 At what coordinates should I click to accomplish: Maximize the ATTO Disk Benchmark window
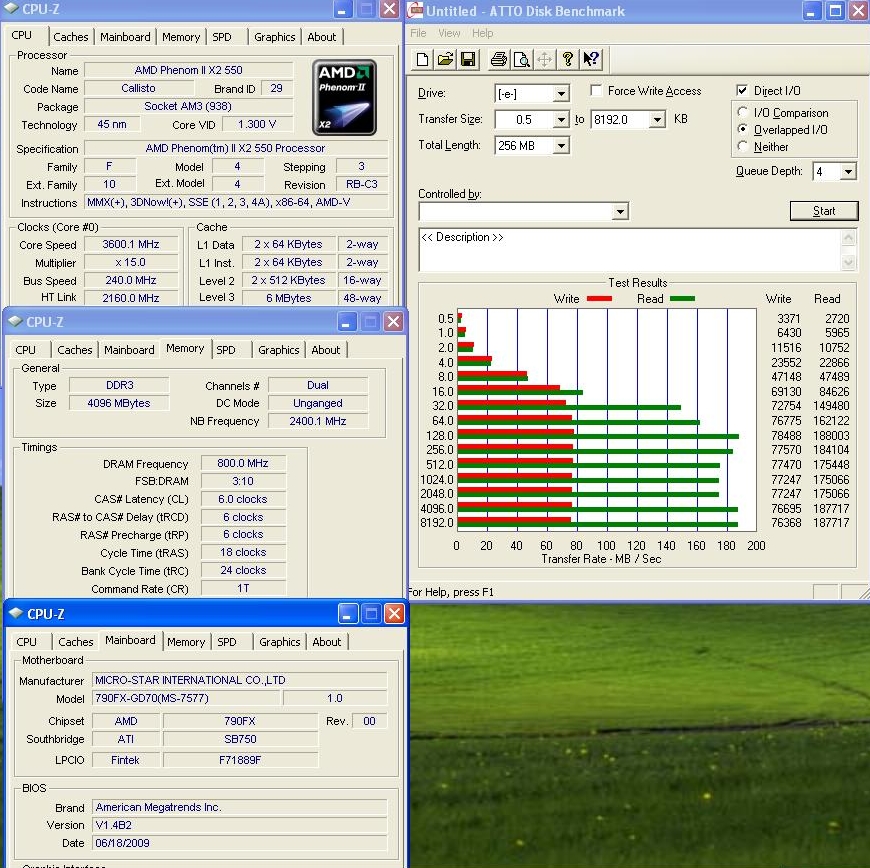pos(835,11)
